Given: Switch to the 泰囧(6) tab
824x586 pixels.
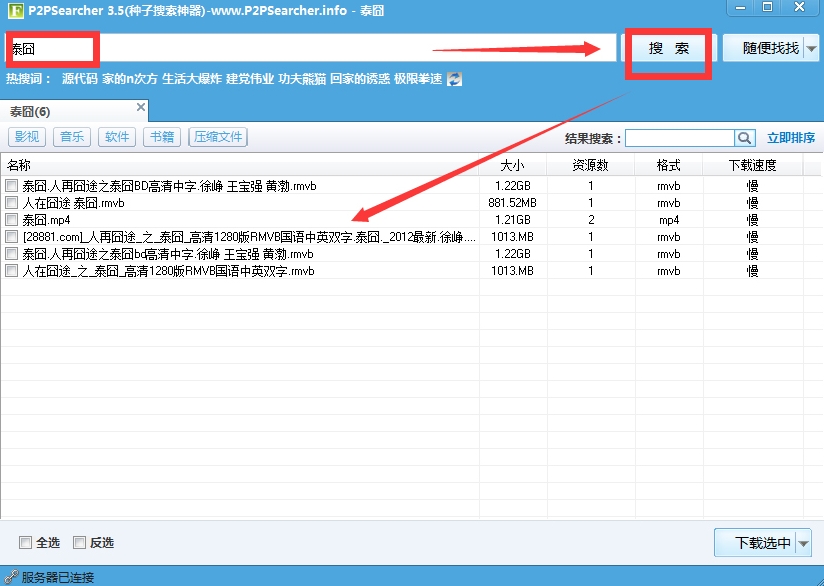Looking at the screenshot, I should click(x=31, y=111).
